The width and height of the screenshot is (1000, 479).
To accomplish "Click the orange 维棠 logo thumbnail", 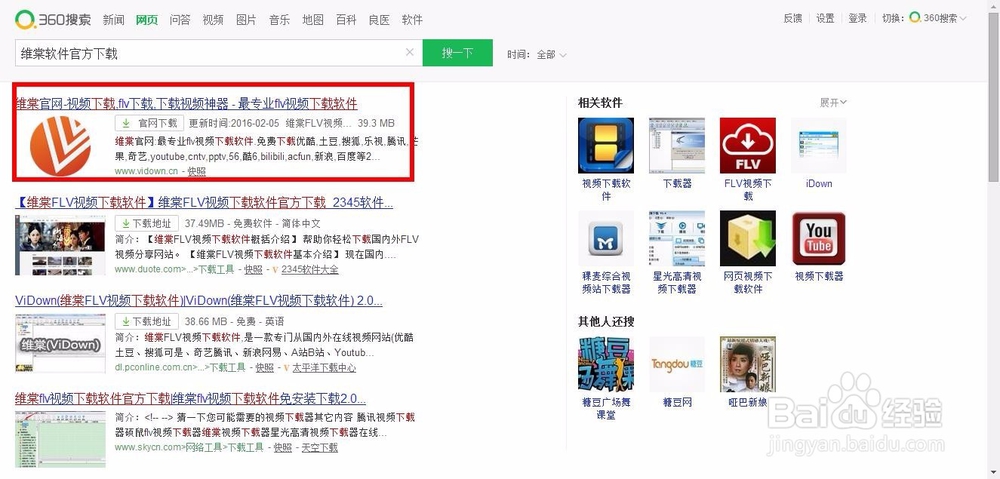I will tap(61, 146).
